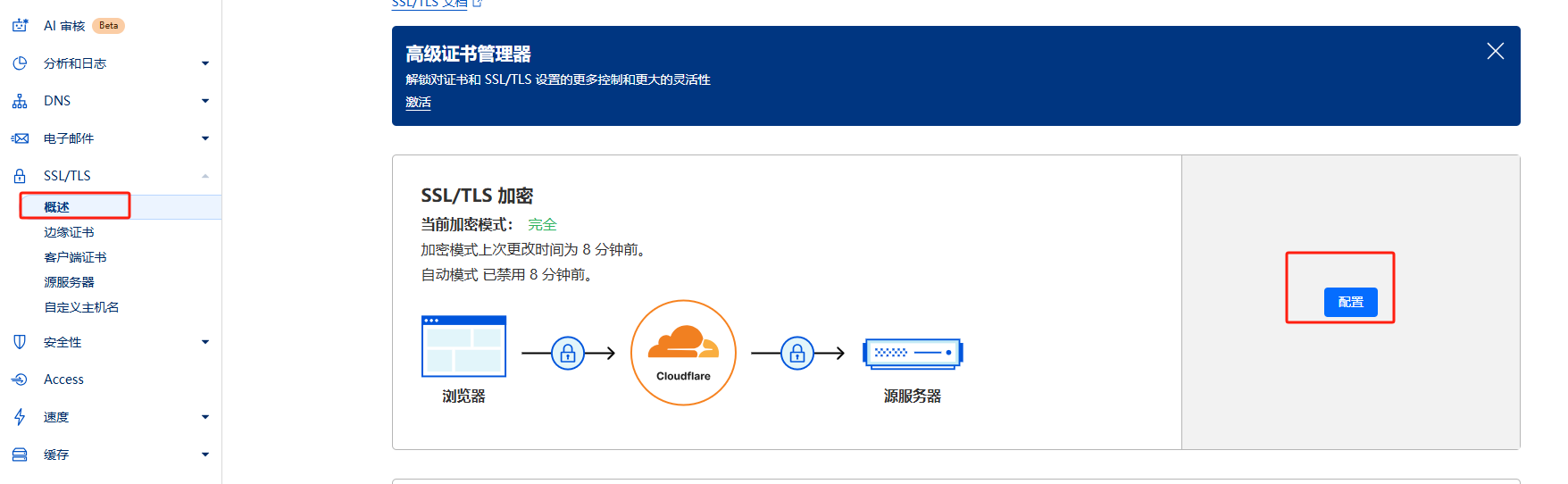Click the Access arrow icon in sidebar
1568x484 pixels.
pyautogui.click(x=20, y=380)
